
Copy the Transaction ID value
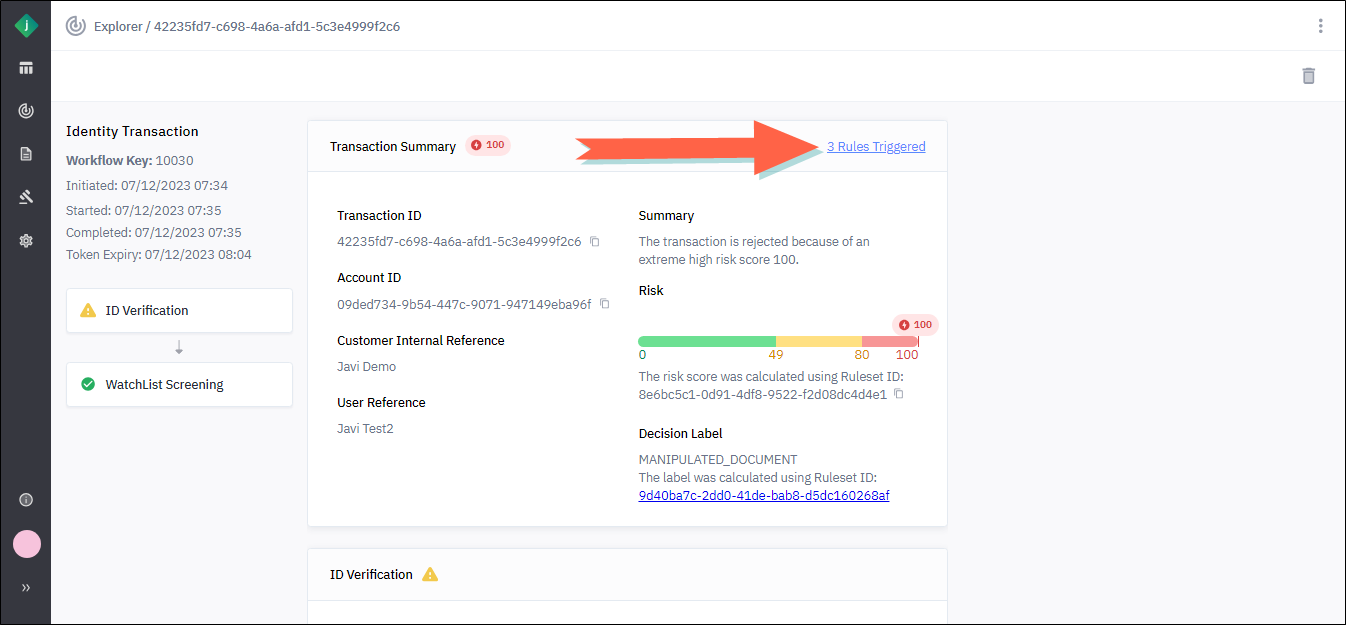[x=595, y=242]
